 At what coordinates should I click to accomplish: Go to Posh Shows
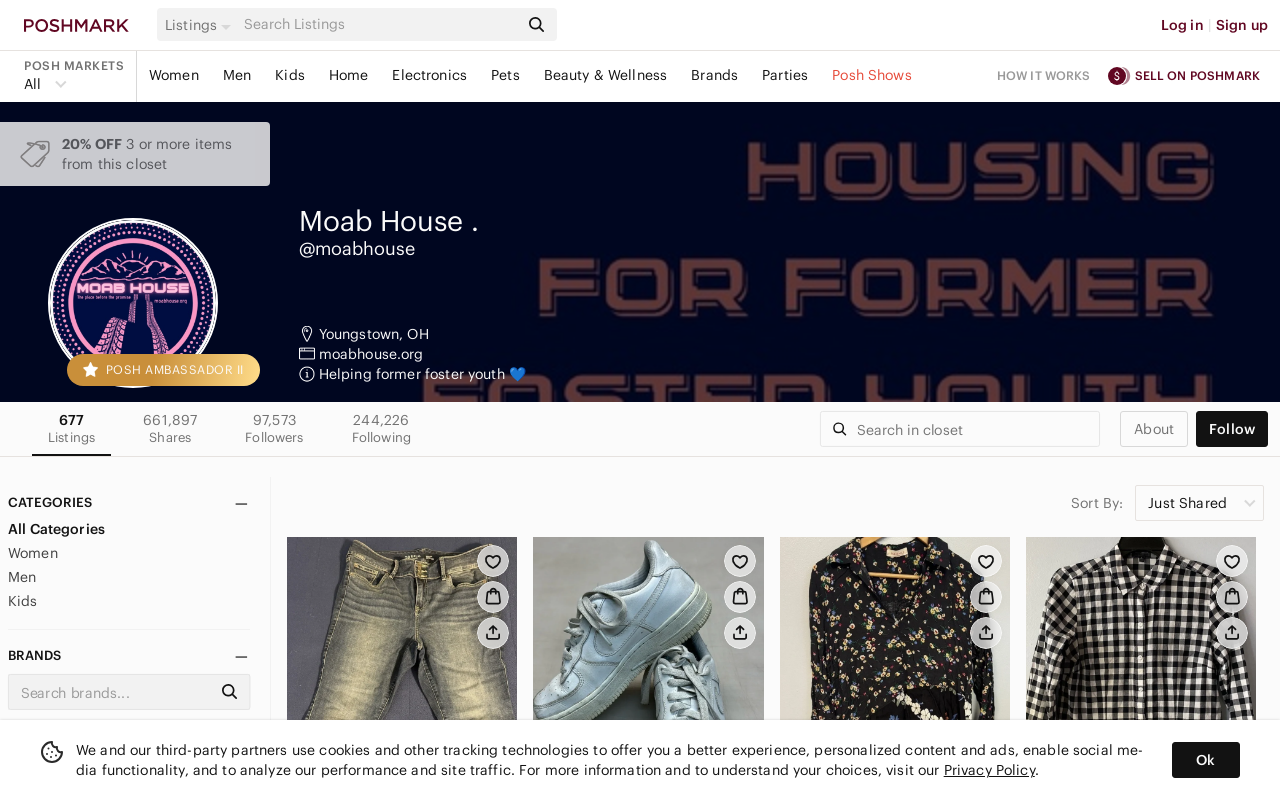pyautogui.click(x=872, y=75)
